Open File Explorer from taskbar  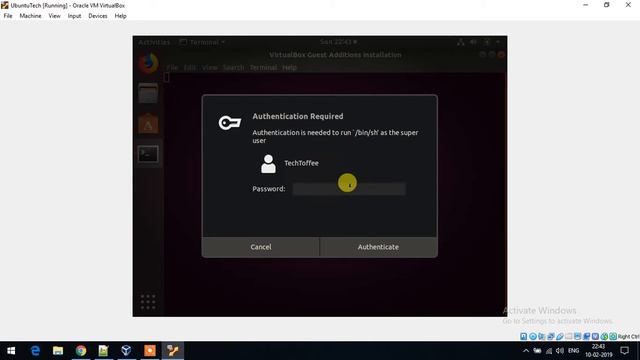click(x=58, y=351)
